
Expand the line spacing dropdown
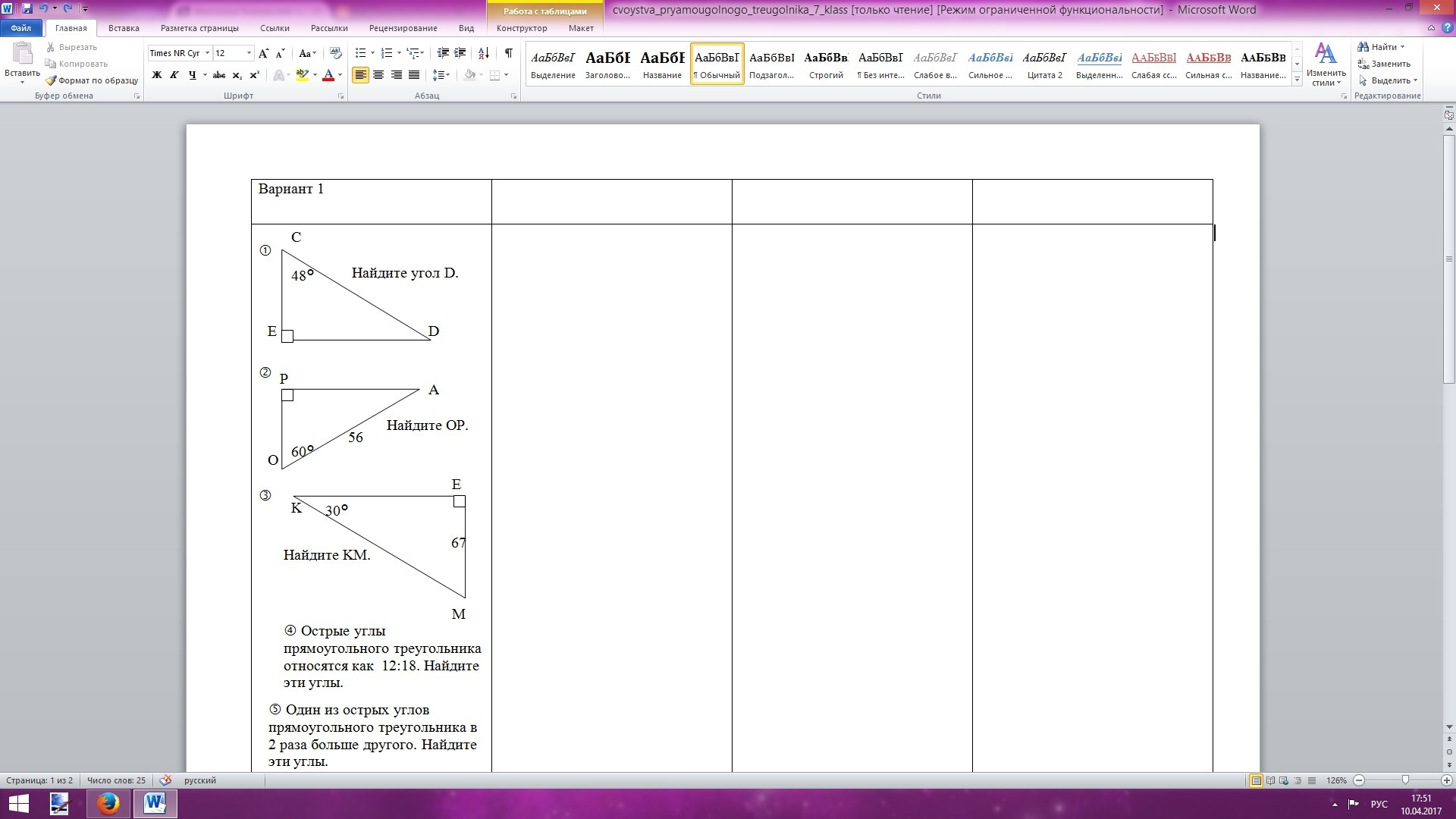[448, 75]
